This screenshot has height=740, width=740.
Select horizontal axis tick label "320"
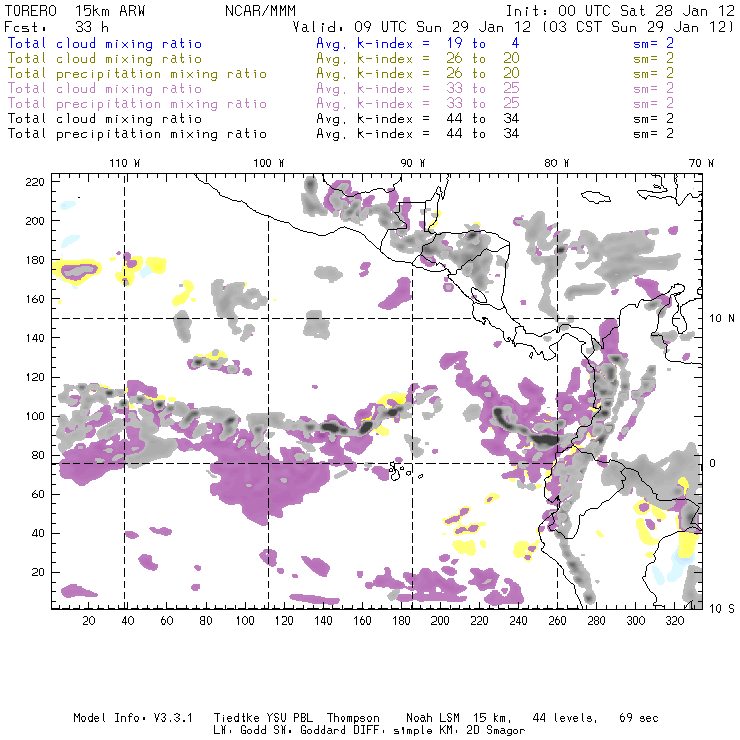pos(674,621)
